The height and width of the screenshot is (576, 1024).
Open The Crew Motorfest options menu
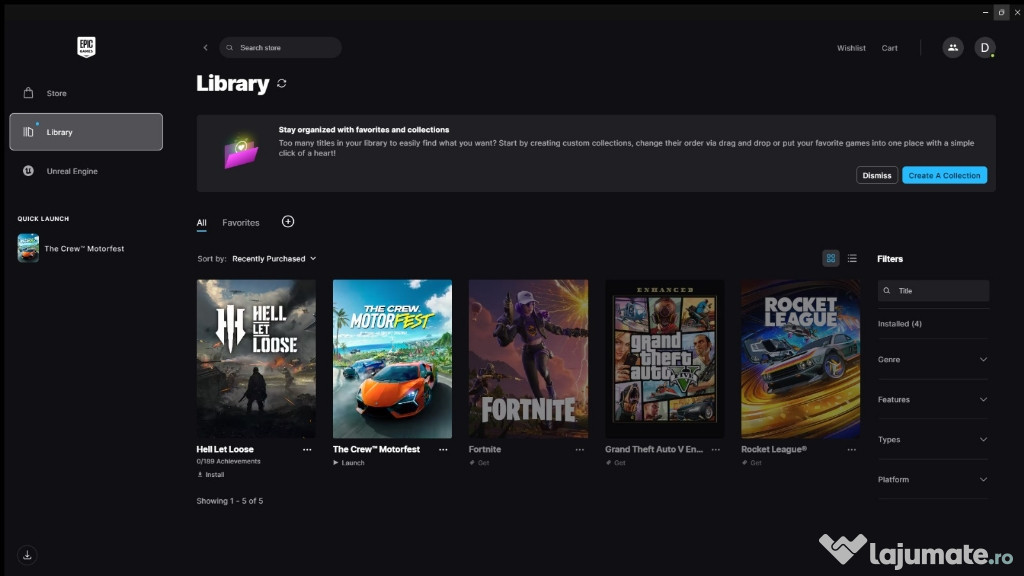click(x=443, y=450)
